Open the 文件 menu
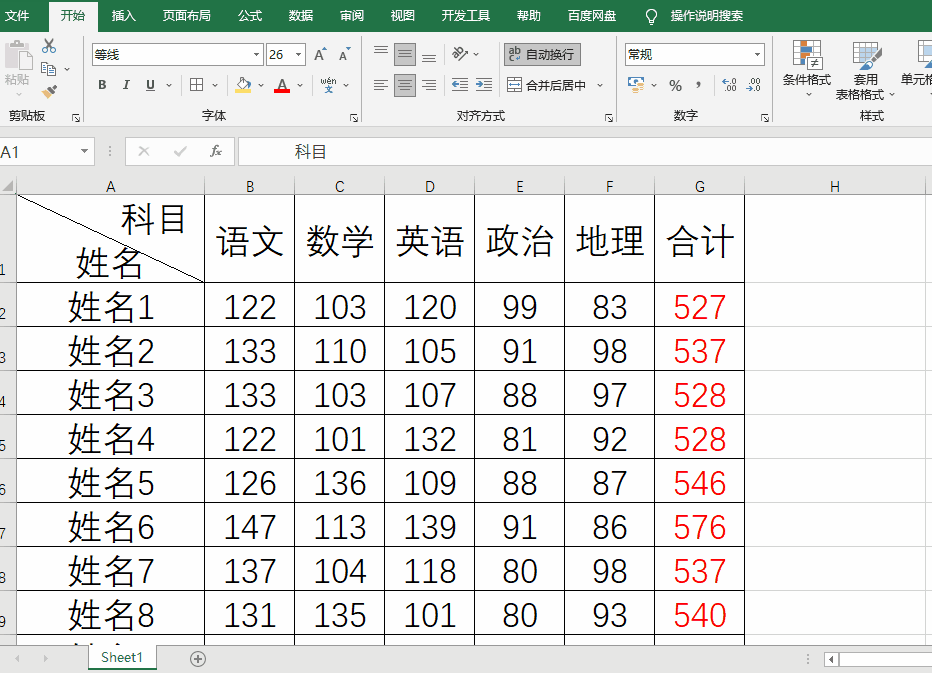Image resolution: width=932 pixels, height=673 pixels. (17, 15)
